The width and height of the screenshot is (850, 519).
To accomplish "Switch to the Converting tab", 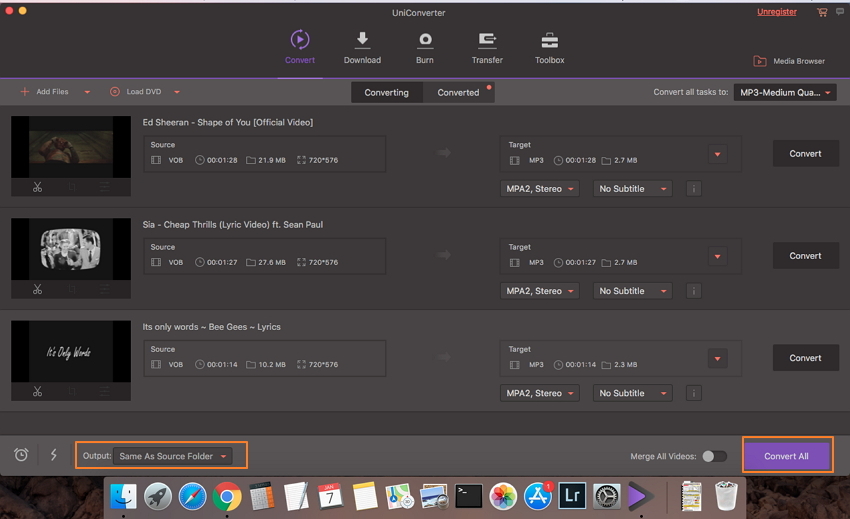I will click(387, 93).
